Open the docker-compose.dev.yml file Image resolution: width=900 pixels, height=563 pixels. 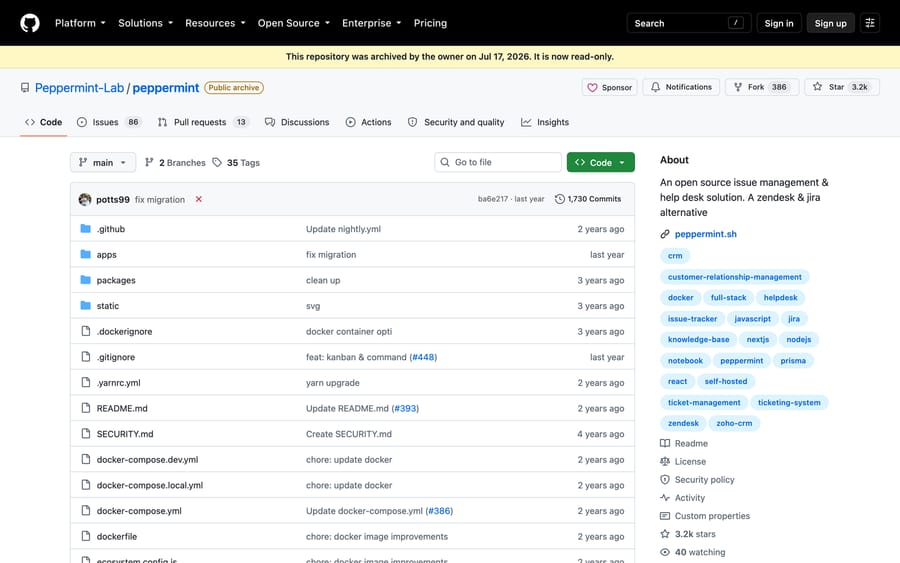tap(148, 459)
